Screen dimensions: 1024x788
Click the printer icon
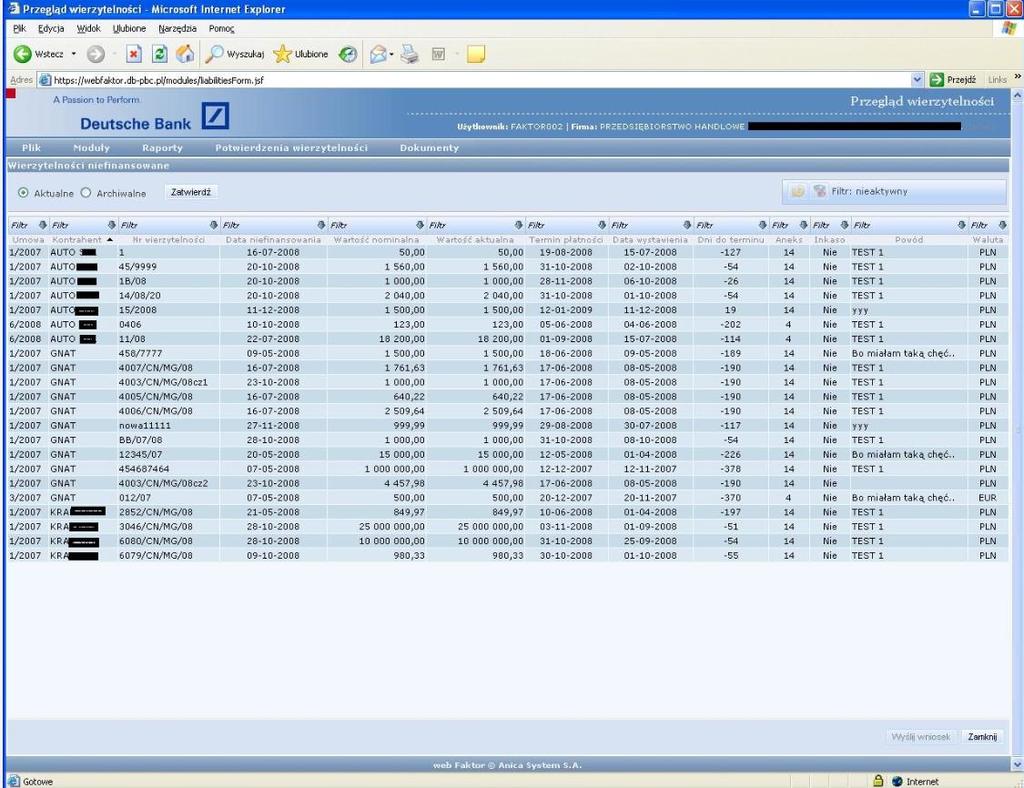click(409, 54)
